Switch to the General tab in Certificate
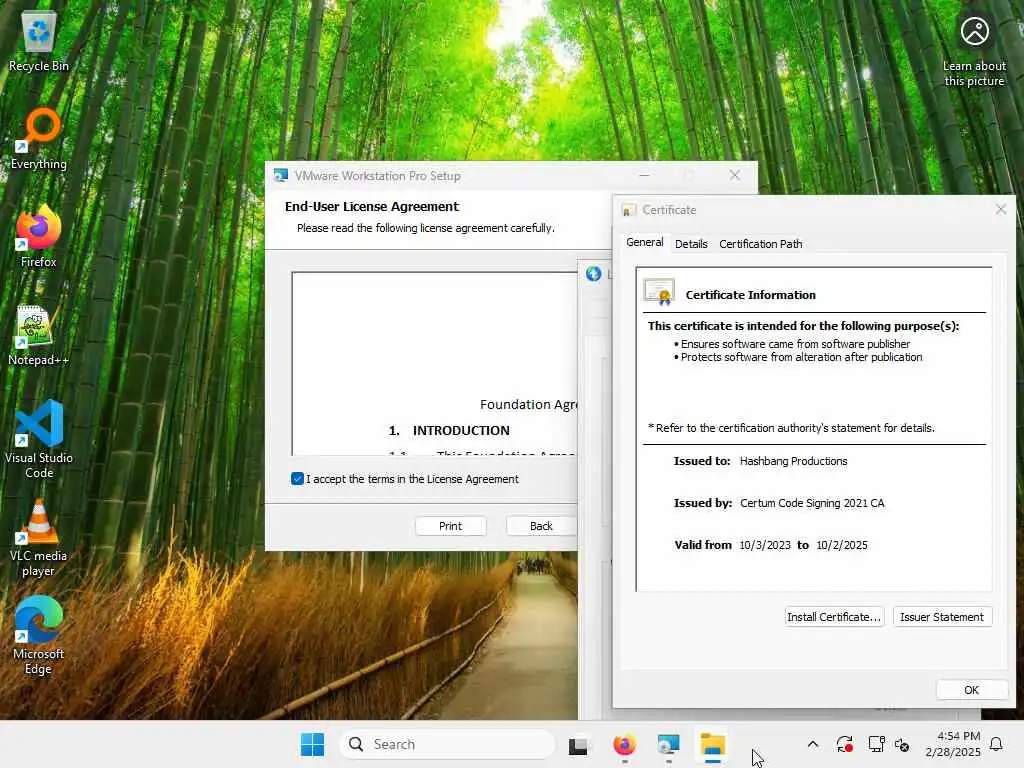Viewport: 1024px width, 768px height. point(645,242)
